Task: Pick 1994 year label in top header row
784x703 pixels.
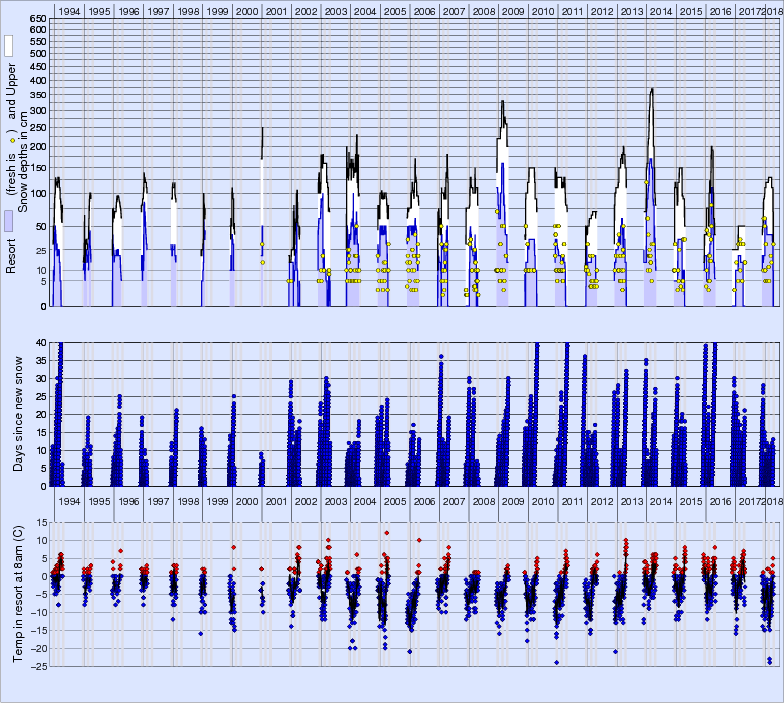Action: 70,11
